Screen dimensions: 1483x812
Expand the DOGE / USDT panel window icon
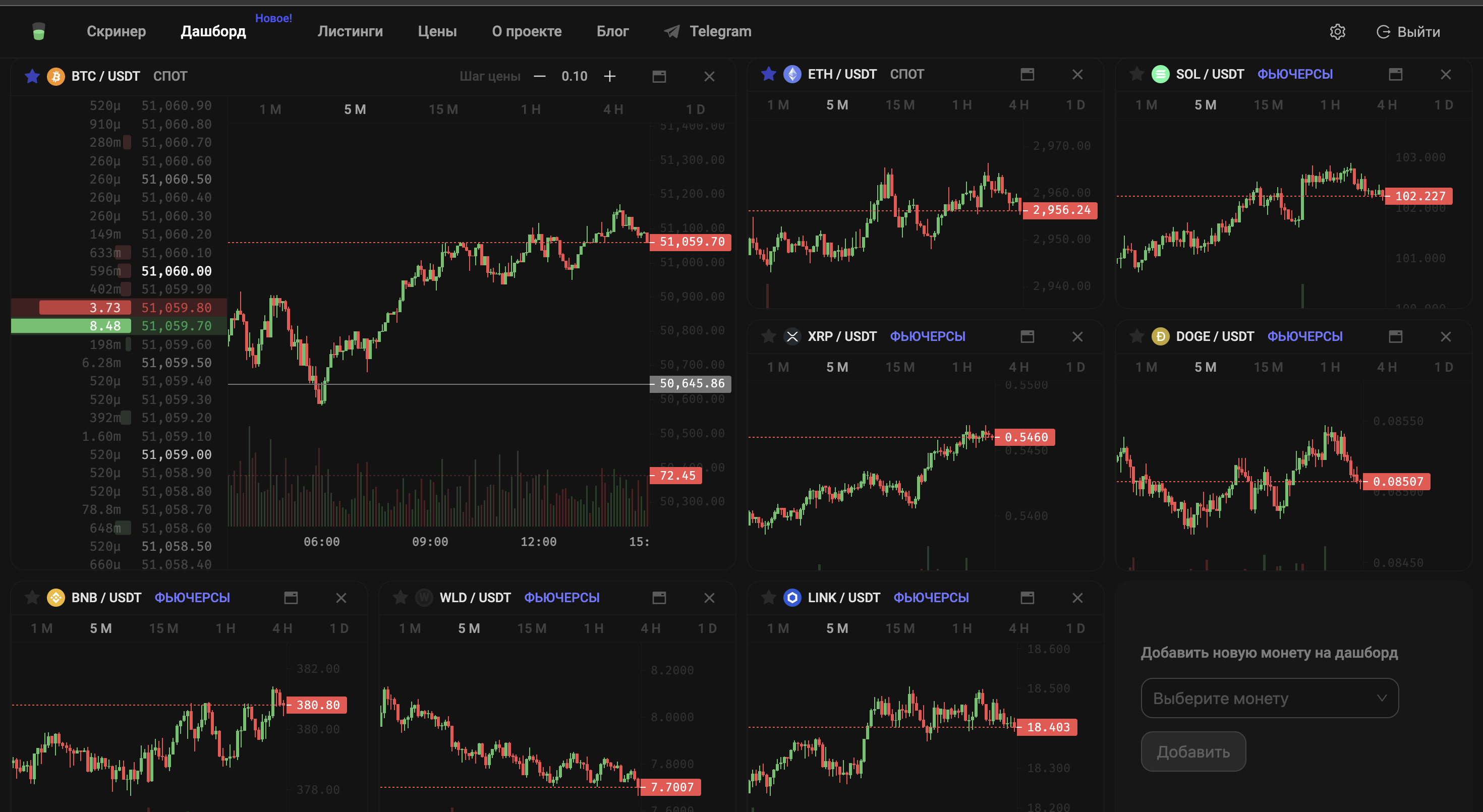1395,336
